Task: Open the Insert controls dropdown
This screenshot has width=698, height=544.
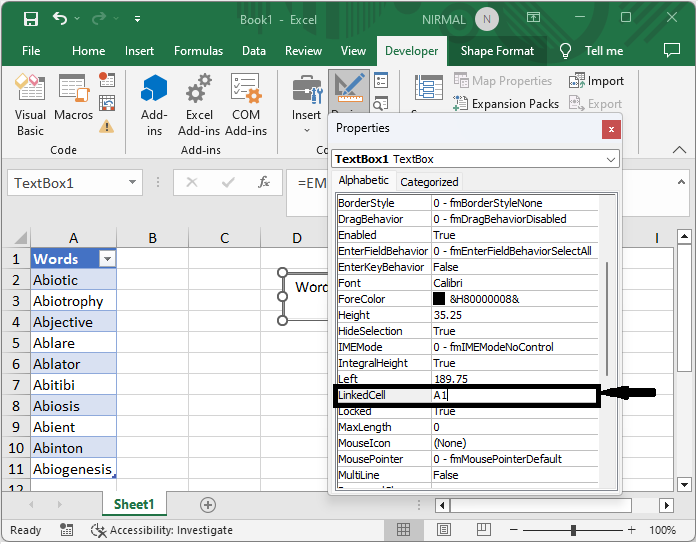Action: (x=306, y=104)
